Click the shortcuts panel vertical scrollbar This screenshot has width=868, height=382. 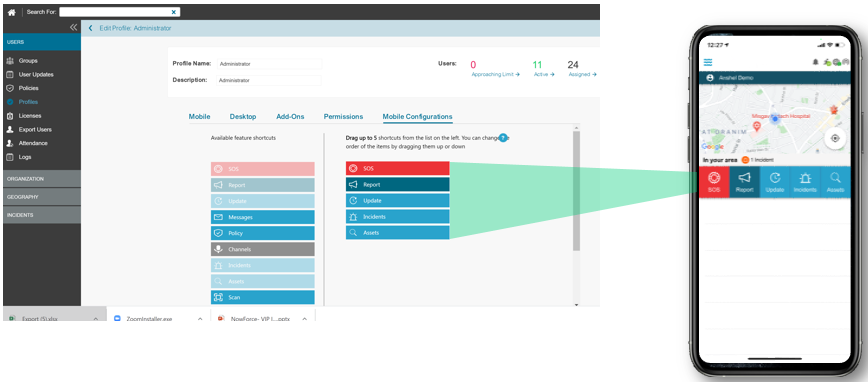pos(576,191)
